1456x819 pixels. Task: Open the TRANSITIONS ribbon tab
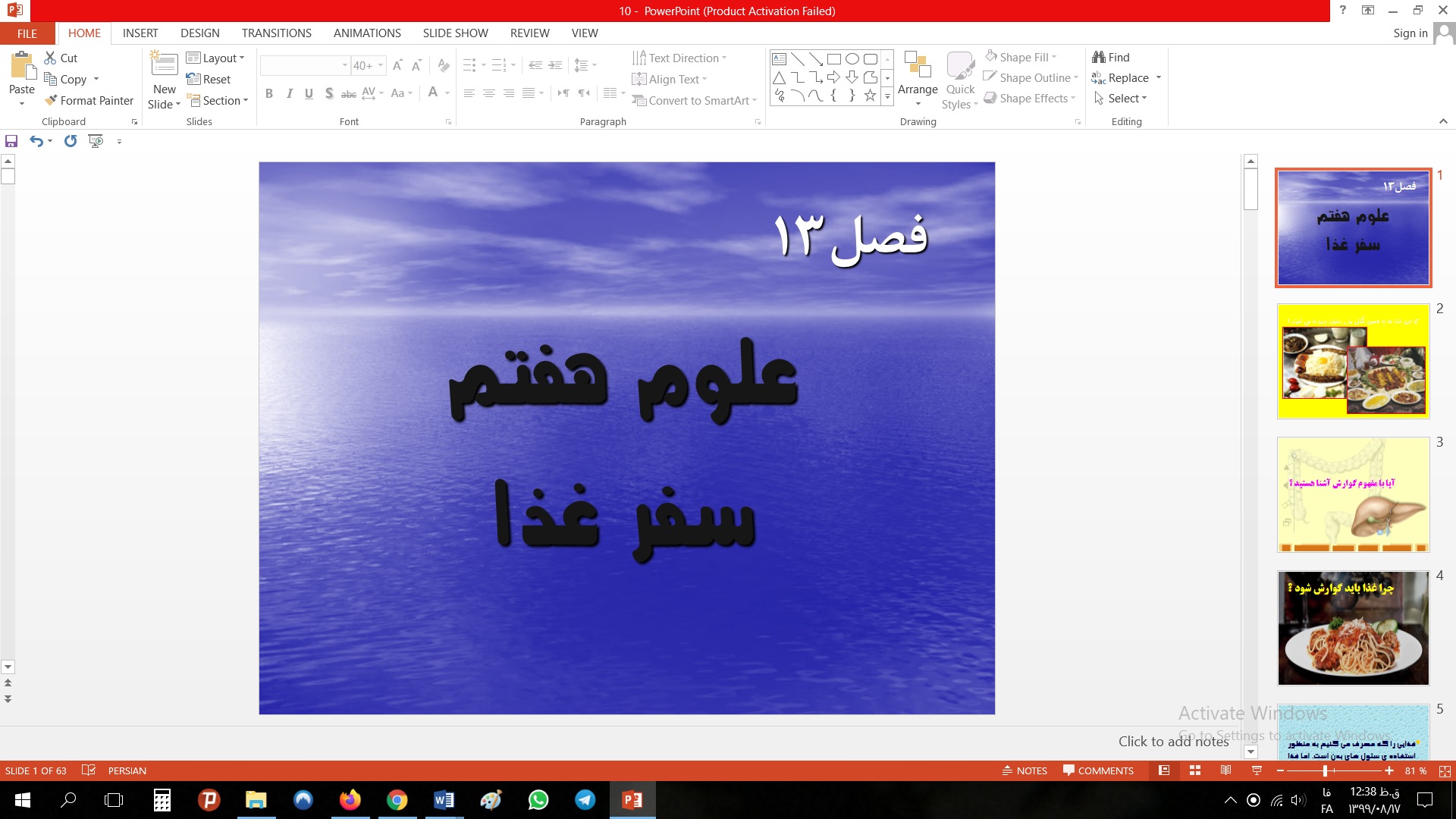click(276, 33)
